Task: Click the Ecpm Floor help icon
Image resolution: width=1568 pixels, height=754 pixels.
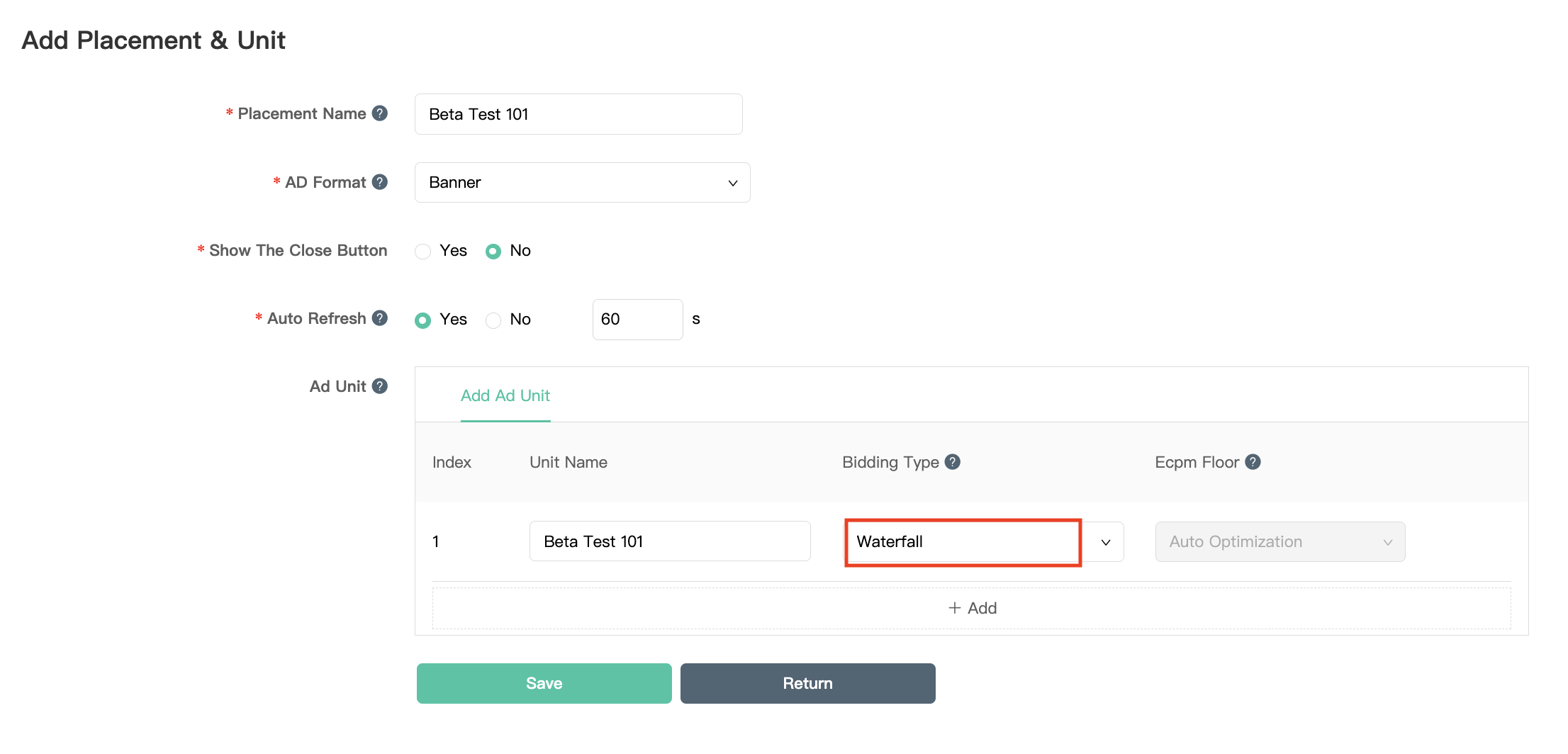Action: point(1253,462)
